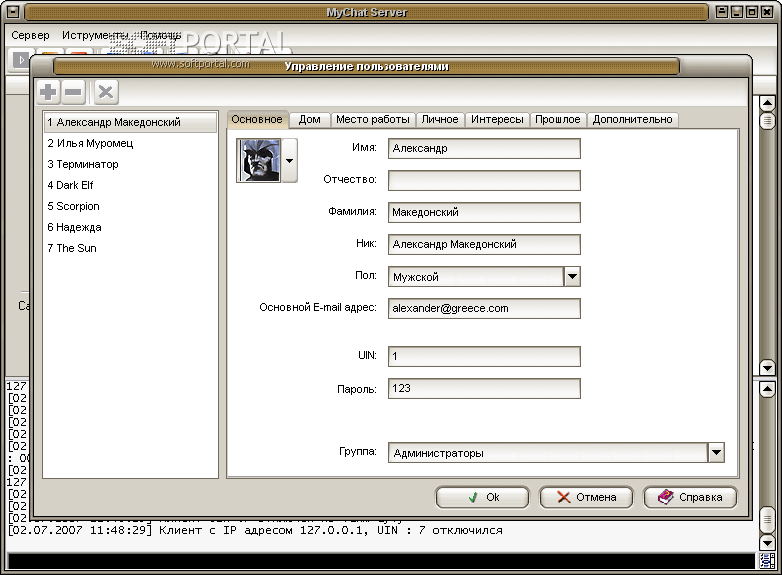Select user 4 Dark Elf
Viewport: 782px width, 575px height.
pyautogui.click(x=131, y=185)
